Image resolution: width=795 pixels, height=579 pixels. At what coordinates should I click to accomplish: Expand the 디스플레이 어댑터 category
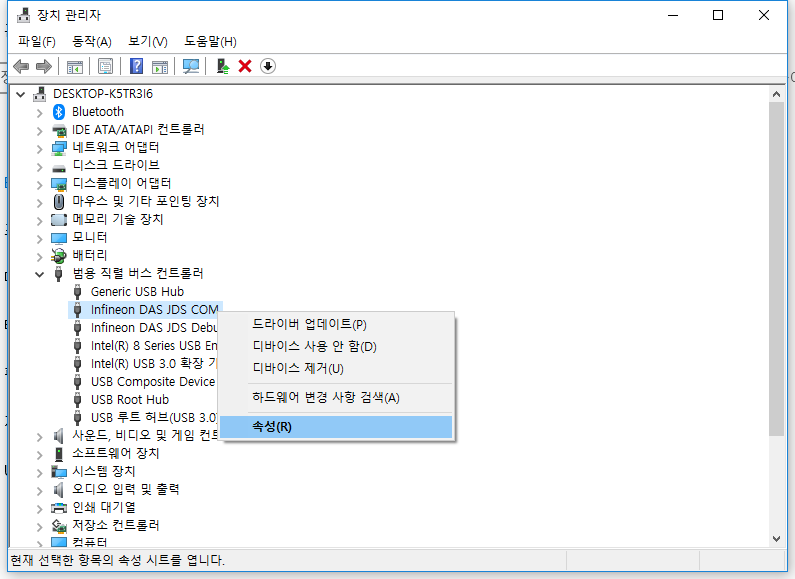pos(40,185)
